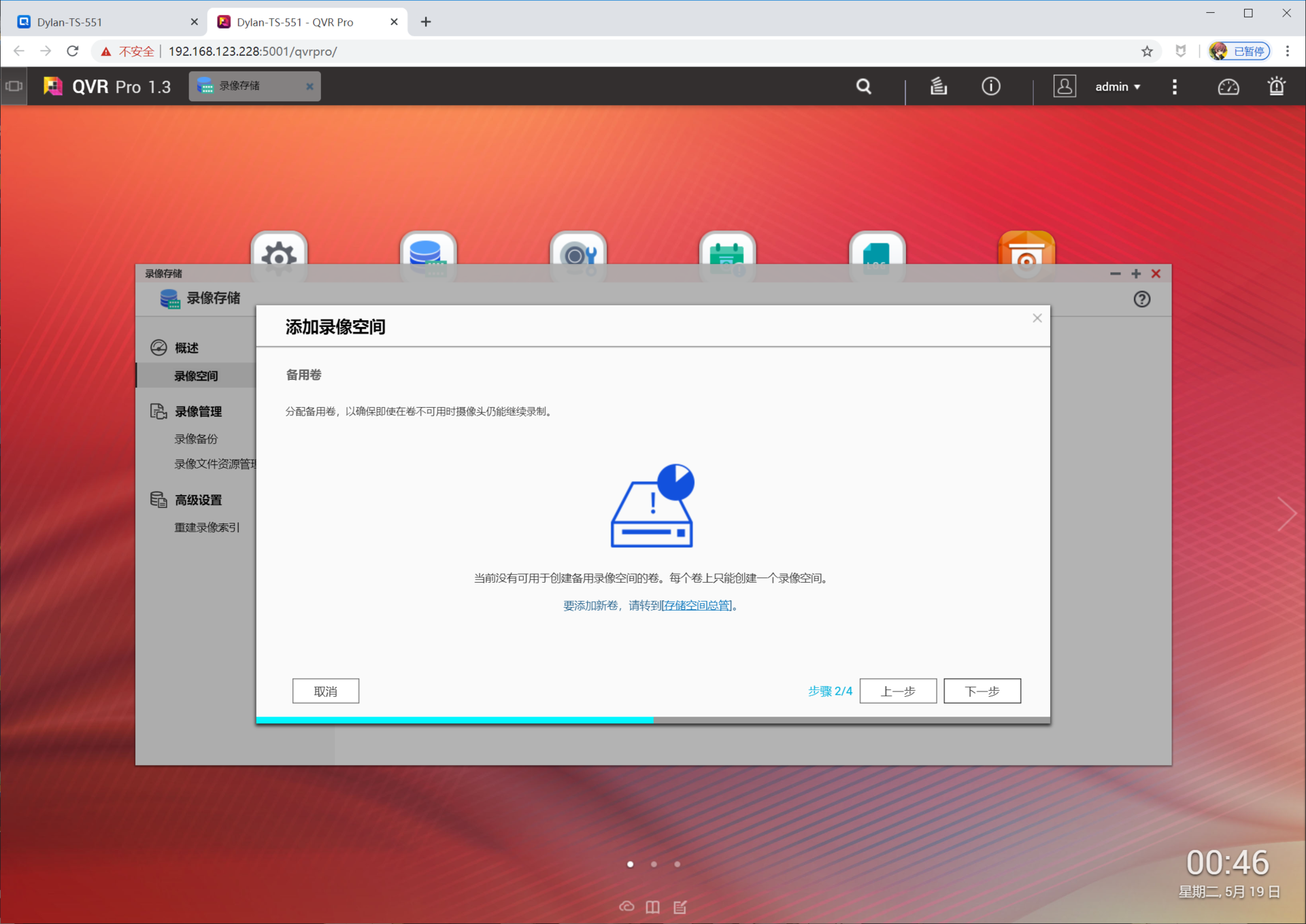Select the second desktop page dot
The image size is (1306, 924).
tap(654, 864)
